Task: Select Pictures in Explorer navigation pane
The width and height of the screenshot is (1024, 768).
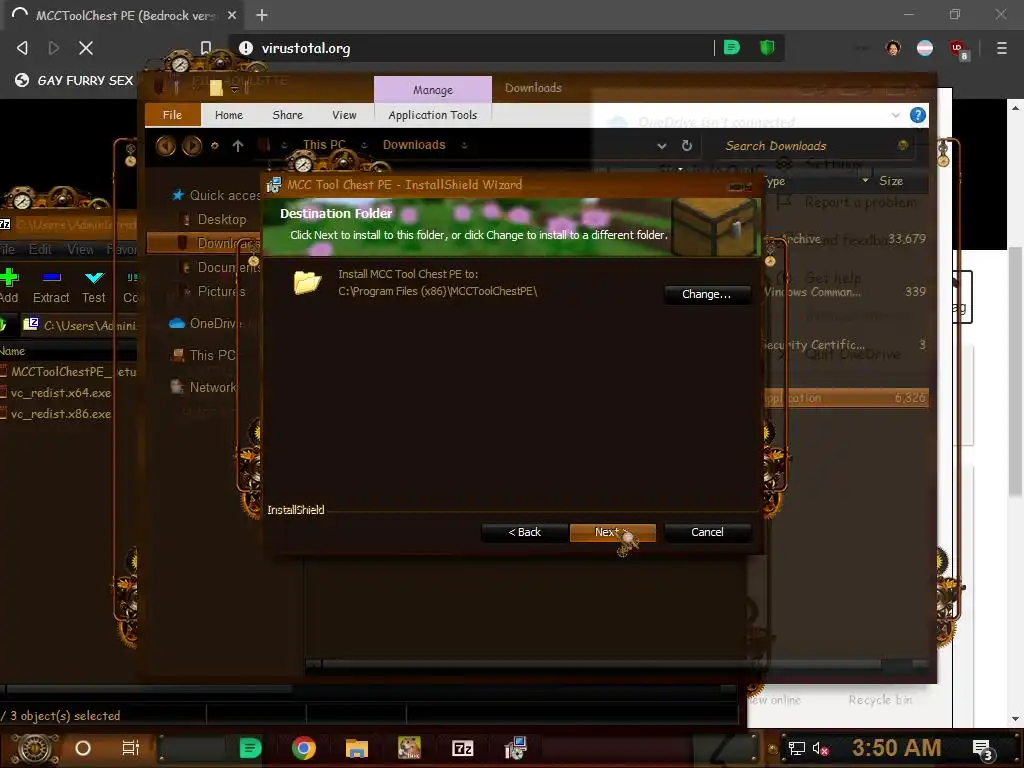Action: (216, 291)
